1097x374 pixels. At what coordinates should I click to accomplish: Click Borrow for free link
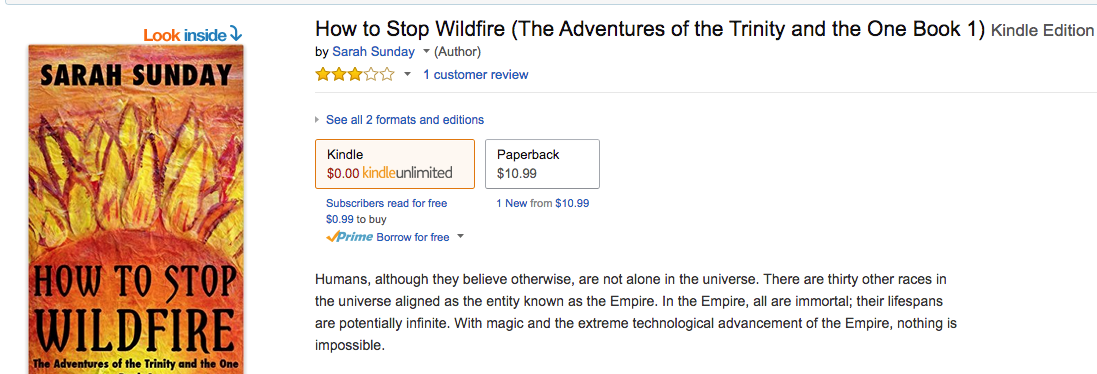coord(413,237)
